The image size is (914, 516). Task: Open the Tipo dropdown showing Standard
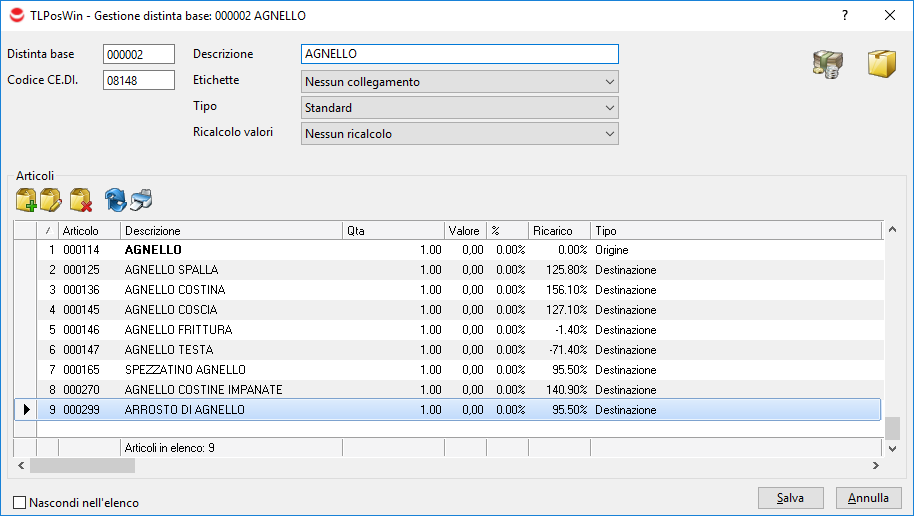pos(459,108)
